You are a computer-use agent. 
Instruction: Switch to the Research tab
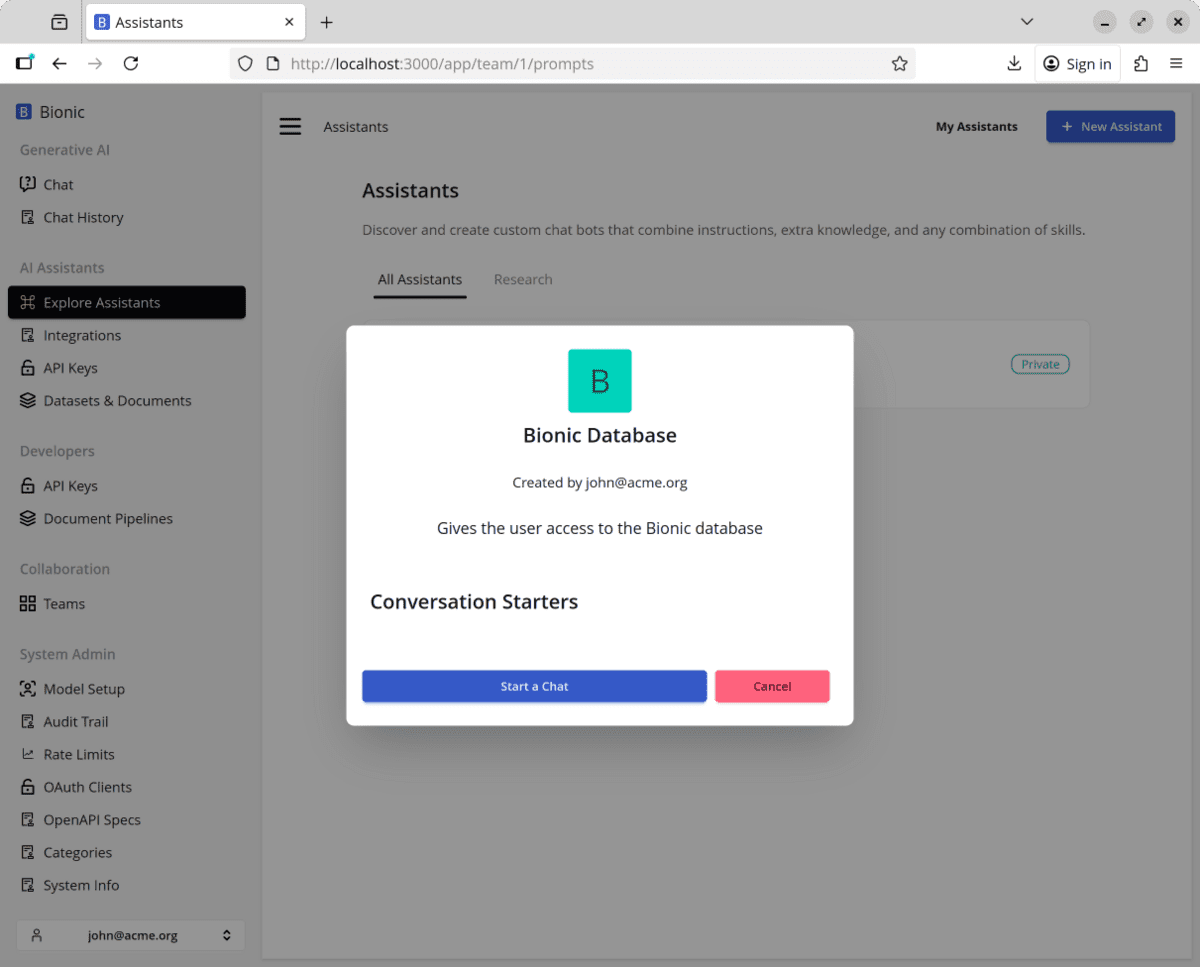click(523, 279)
